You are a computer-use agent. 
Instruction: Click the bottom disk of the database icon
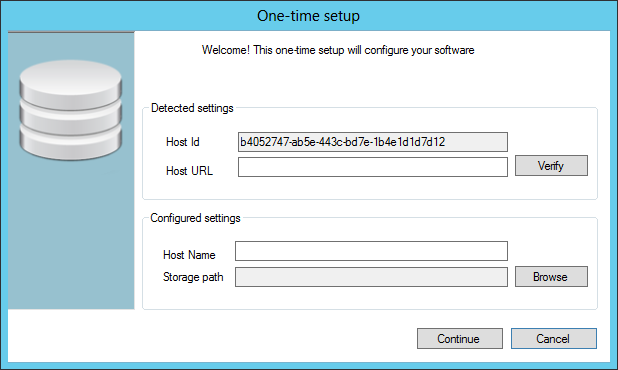point(71,145)
